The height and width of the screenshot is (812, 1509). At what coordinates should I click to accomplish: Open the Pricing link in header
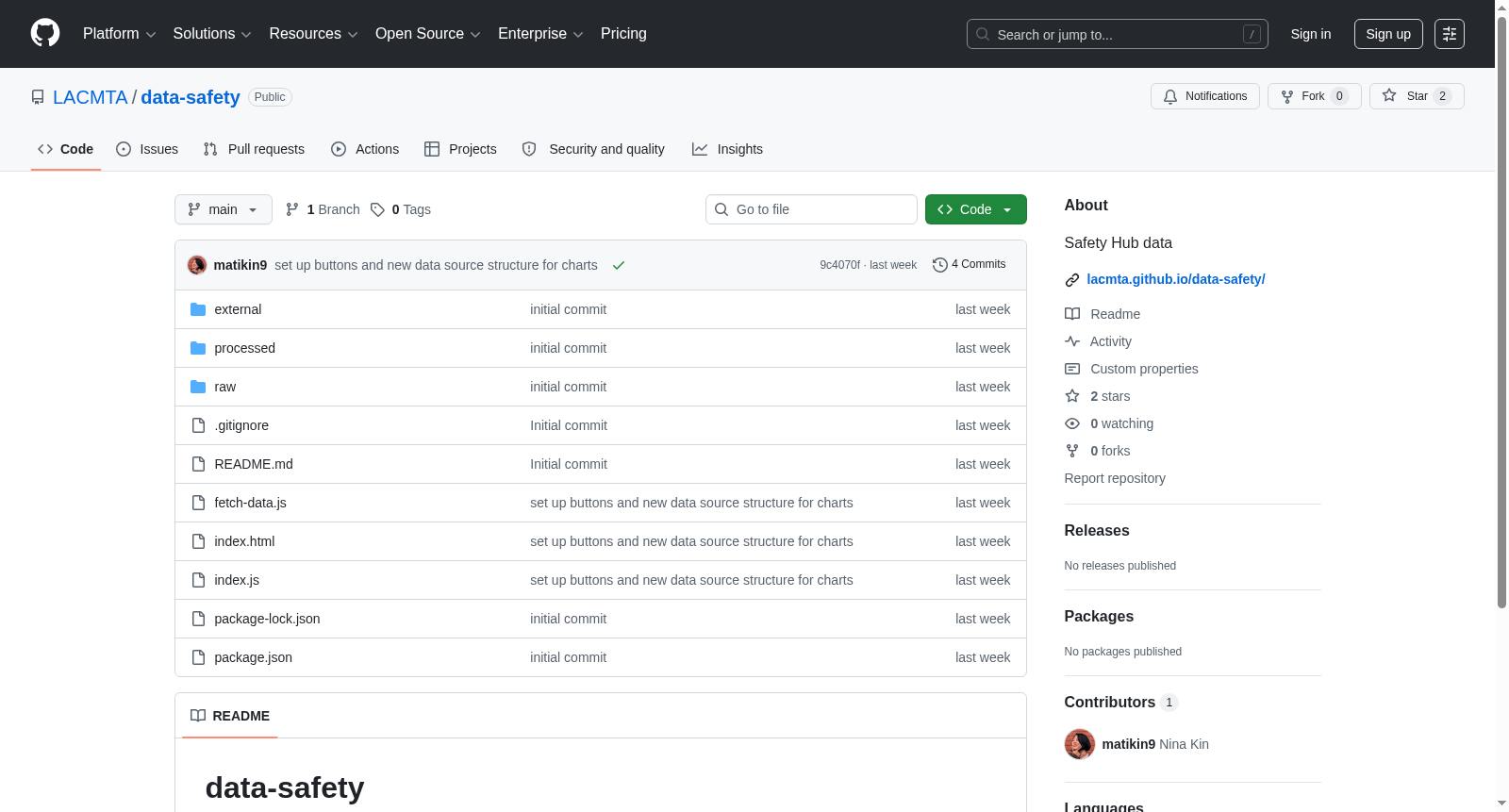623,34
